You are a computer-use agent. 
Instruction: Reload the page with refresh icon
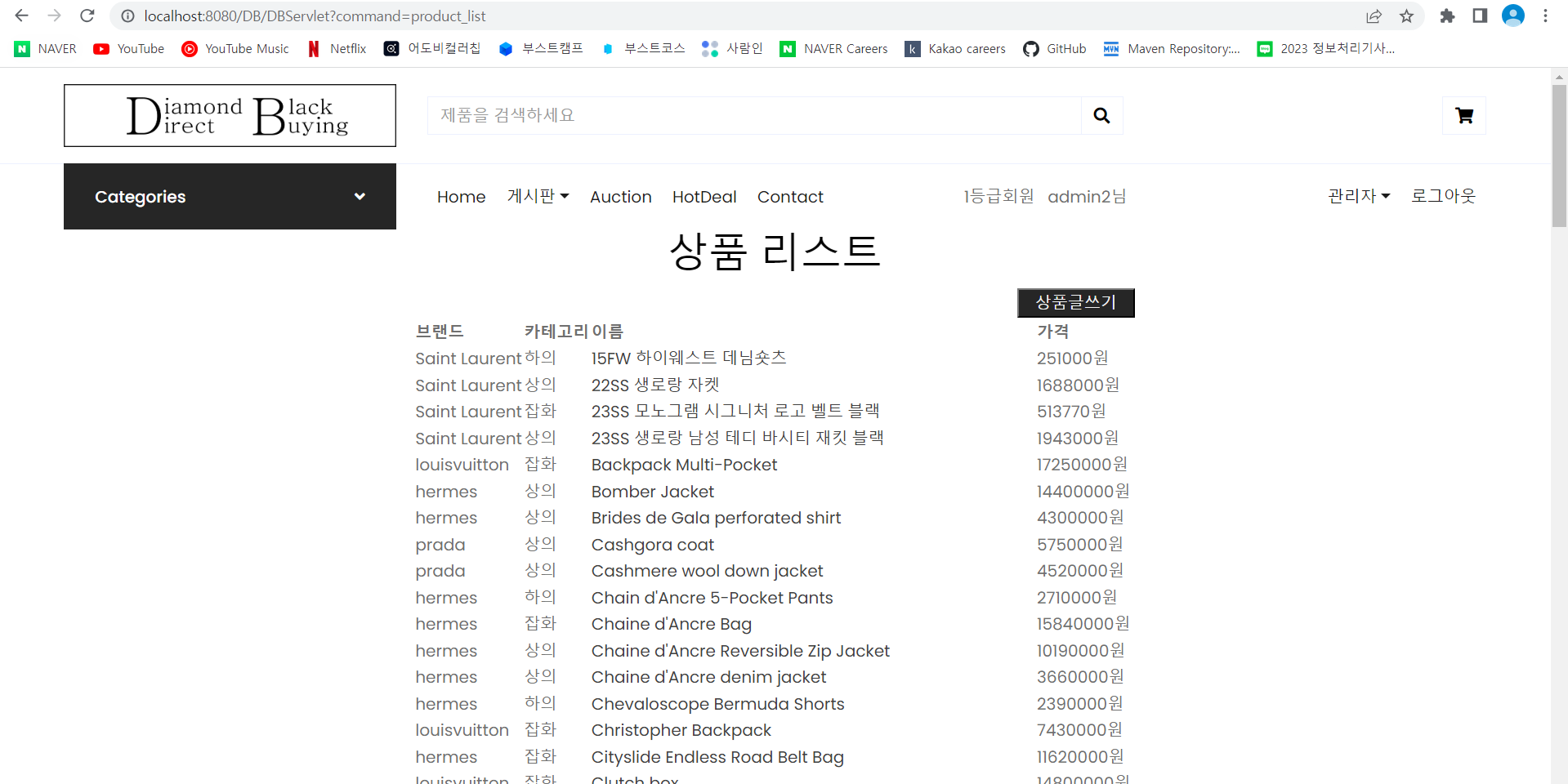pos(87,16)
